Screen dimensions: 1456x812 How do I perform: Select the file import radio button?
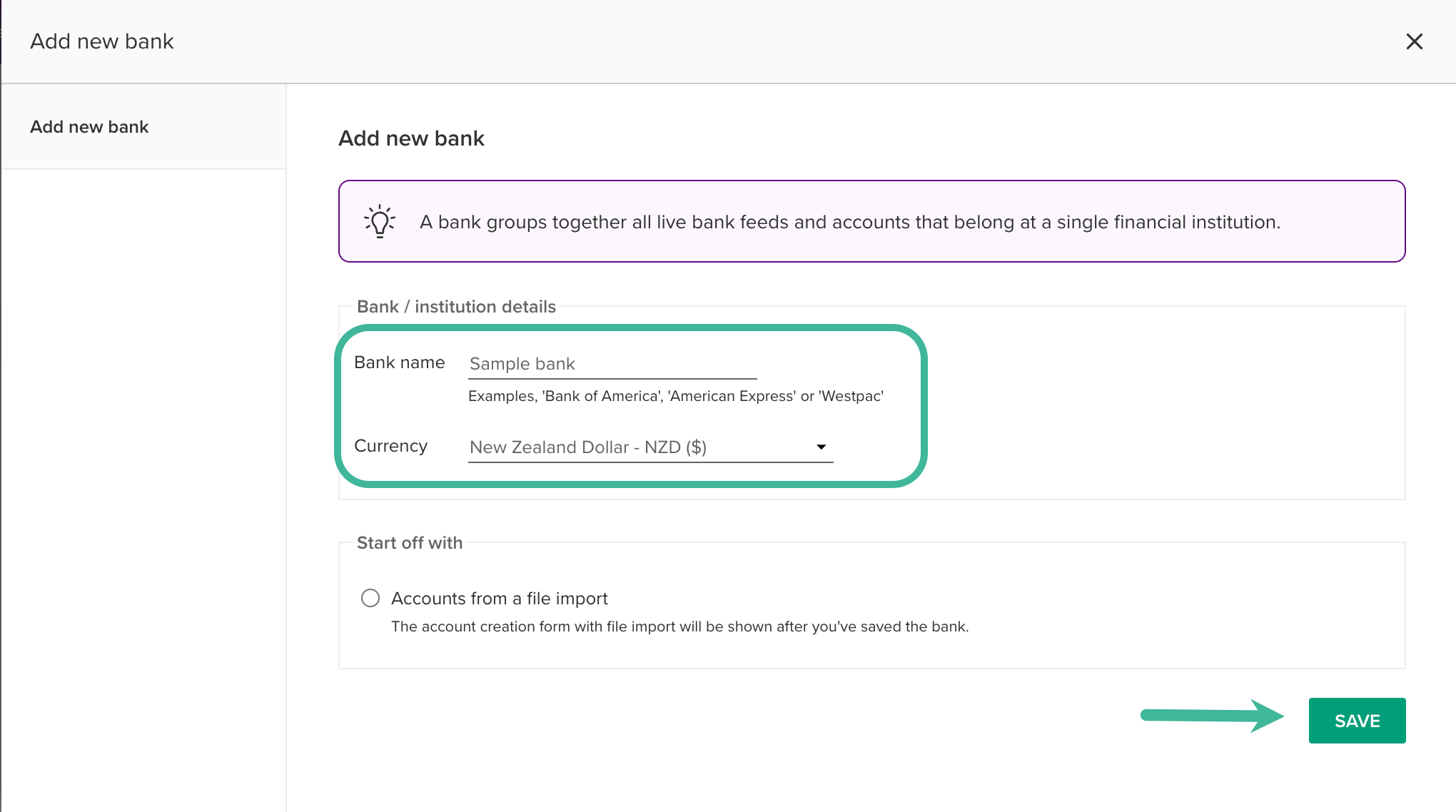point(370,598)
